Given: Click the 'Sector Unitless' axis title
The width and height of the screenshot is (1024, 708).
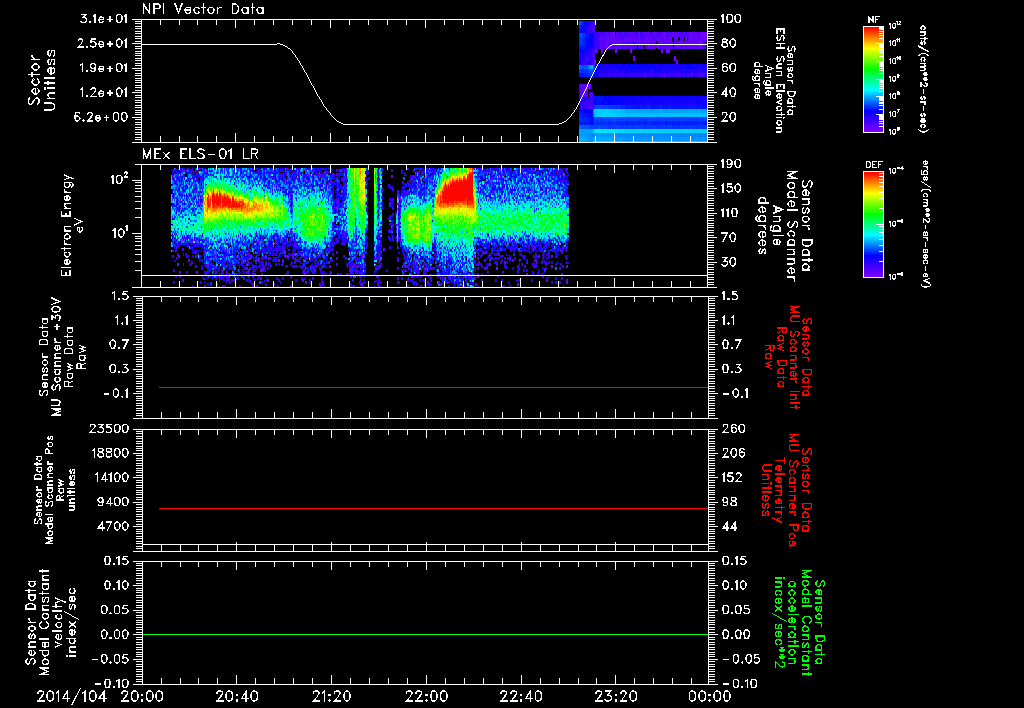Looking at the screenshot, I should [x=42, y=80].
